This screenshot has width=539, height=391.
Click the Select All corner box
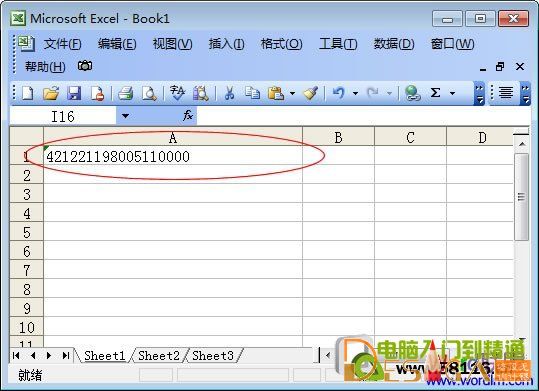(27, 137)
